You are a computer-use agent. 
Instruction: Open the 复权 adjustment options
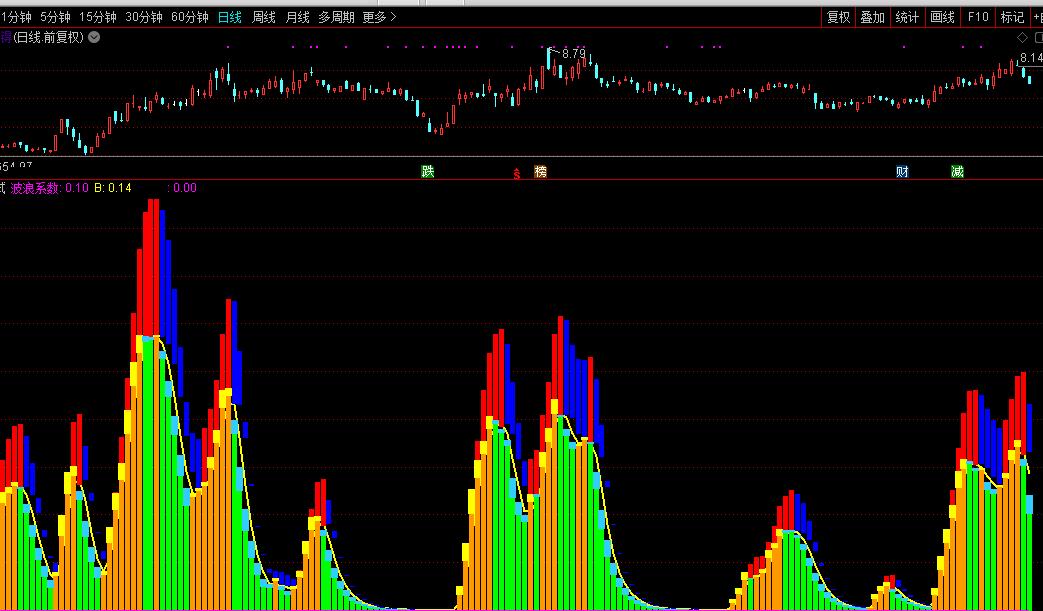click(838, 17)
